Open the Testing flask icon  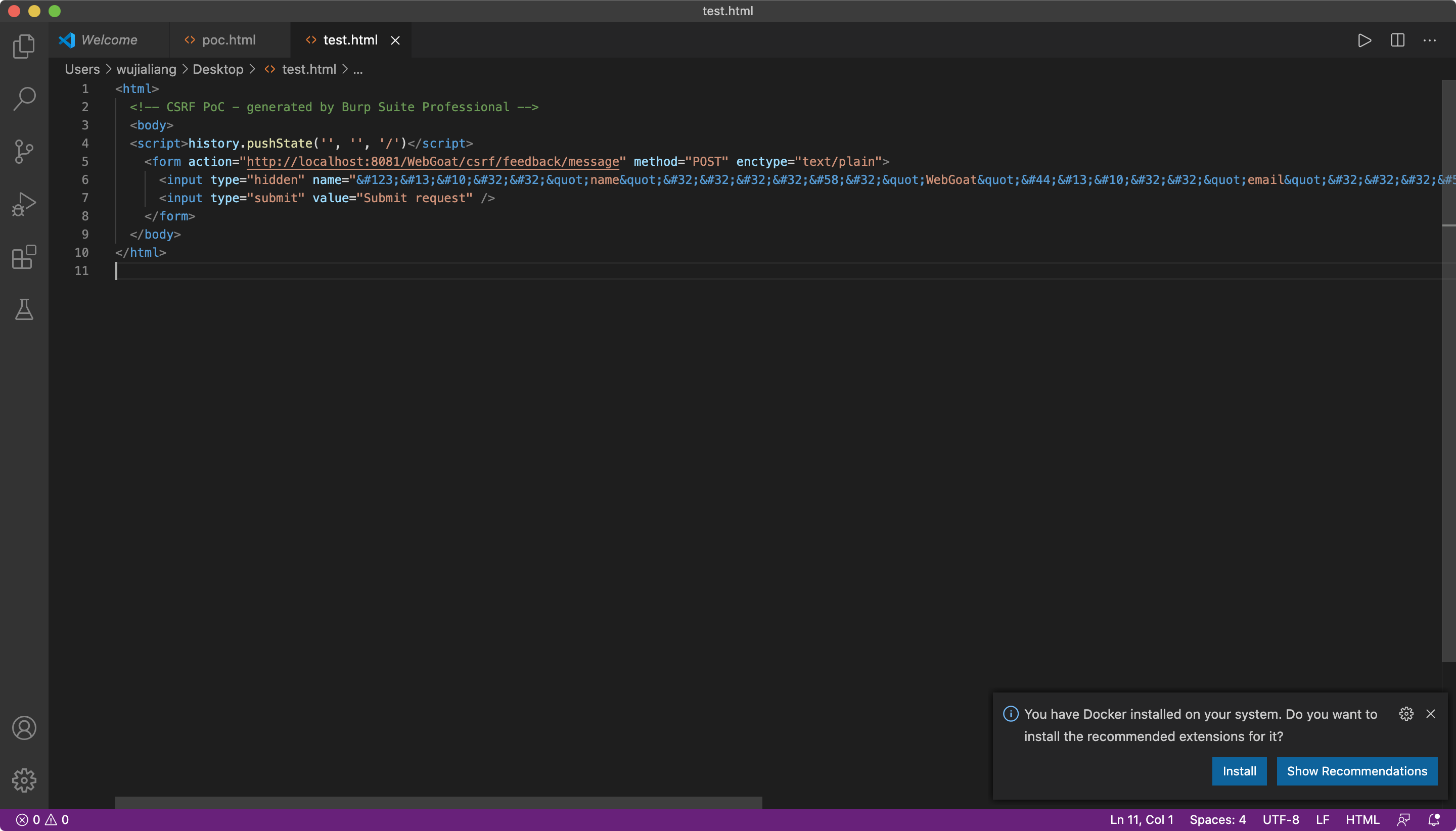(24, 309)
